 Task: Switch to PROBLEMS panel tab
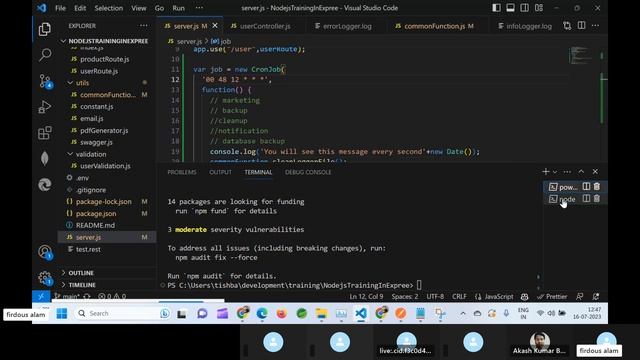182,172
